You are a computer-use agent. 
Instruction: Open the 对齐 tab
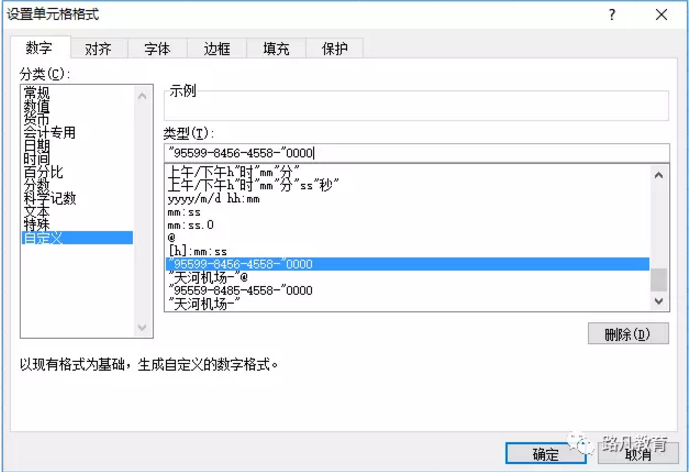[98, 48]
